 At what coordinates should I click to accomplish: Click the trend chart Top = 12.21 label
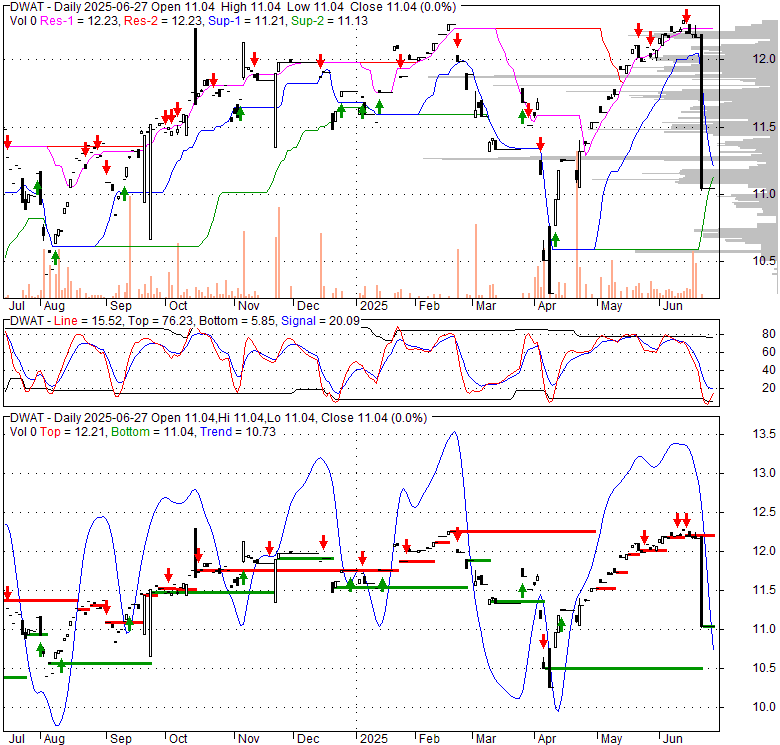tap(73, 432)
